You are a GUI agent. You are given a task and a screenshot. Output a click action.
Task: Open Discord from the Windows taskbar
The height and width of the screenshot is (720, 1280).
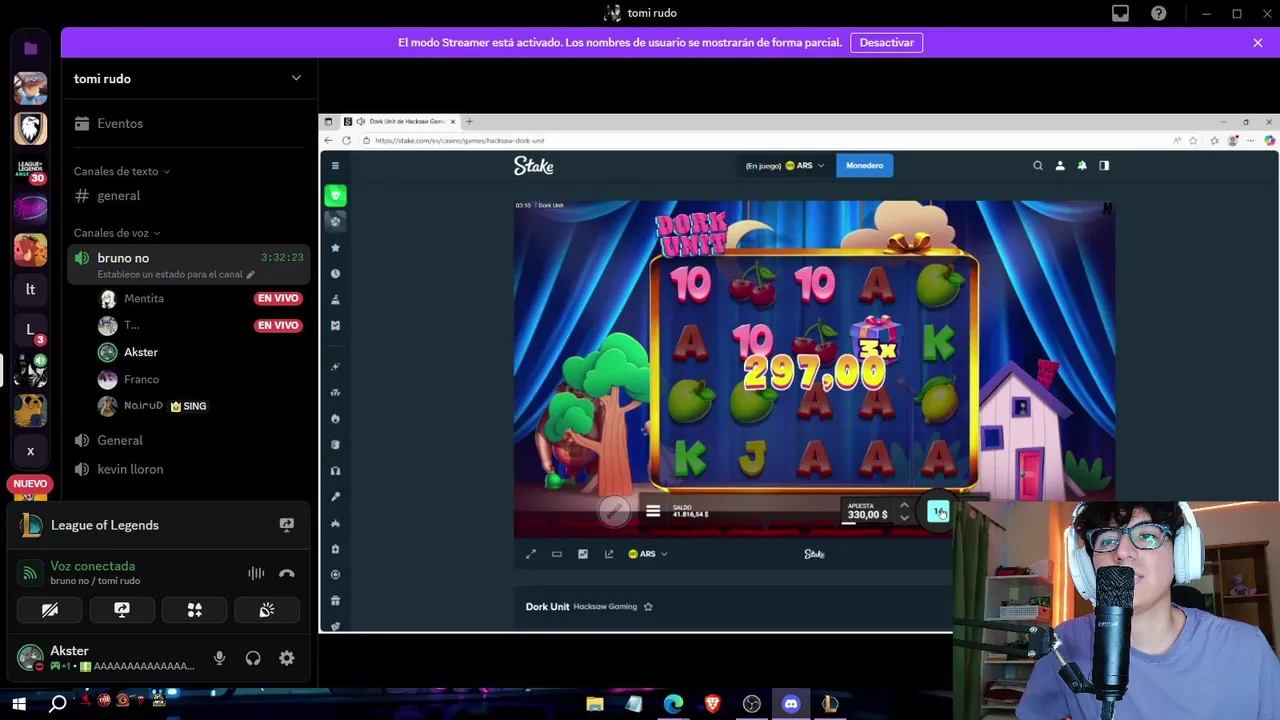[791, 704]
